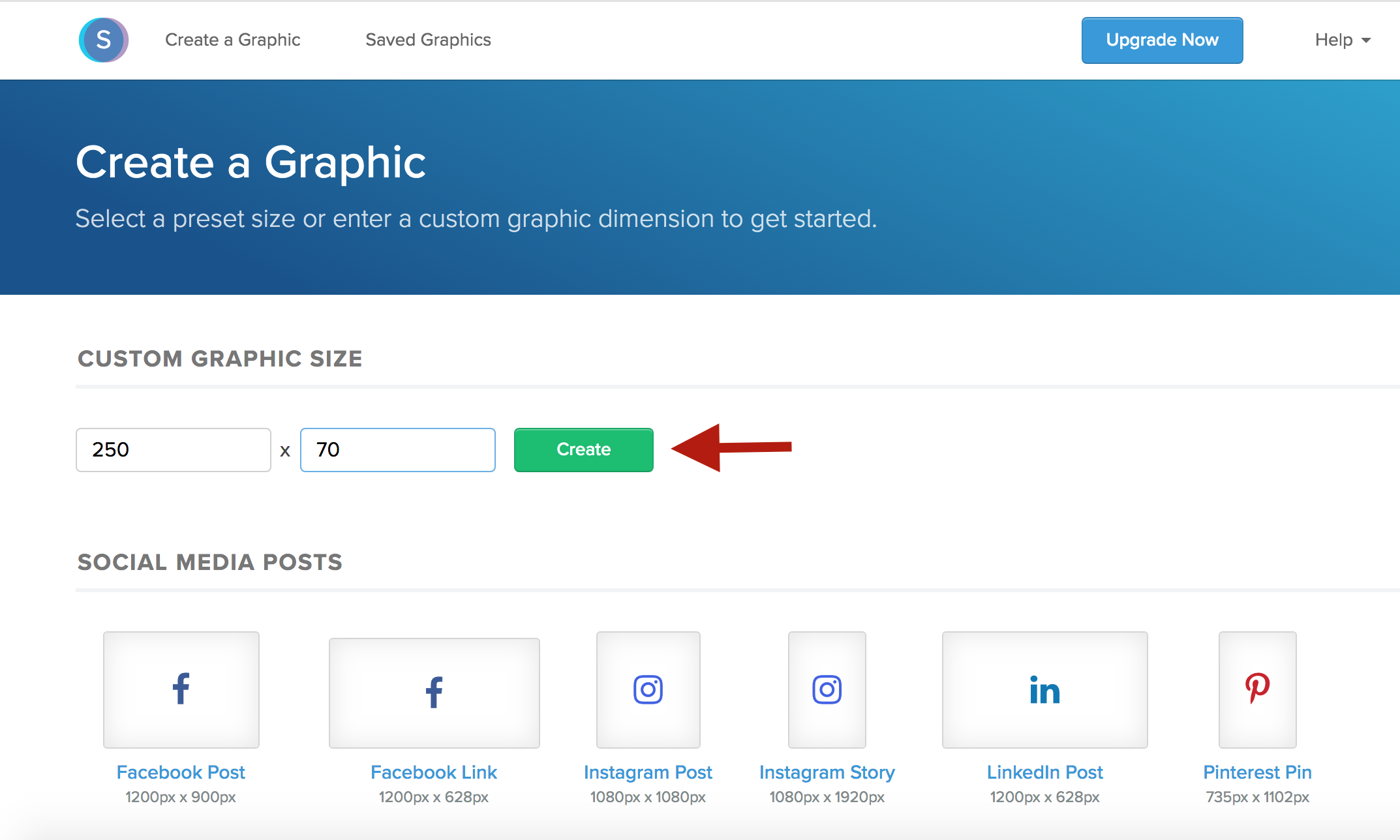Click the Snappa S logo icon
Image resolution: width=1400 pixels, height=840 pixels.
(103, 40)
